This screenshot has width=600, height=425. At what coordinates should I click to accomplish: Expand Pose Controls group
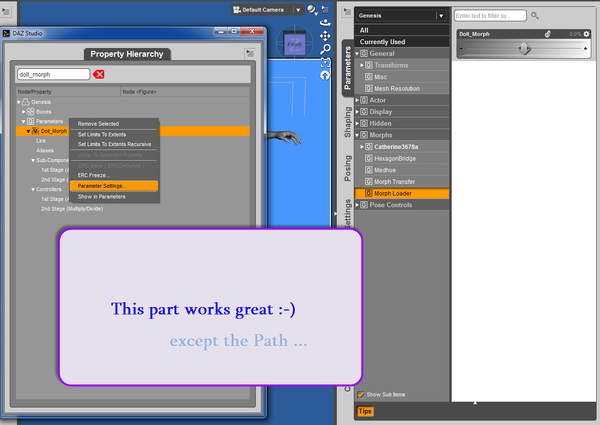357,205
